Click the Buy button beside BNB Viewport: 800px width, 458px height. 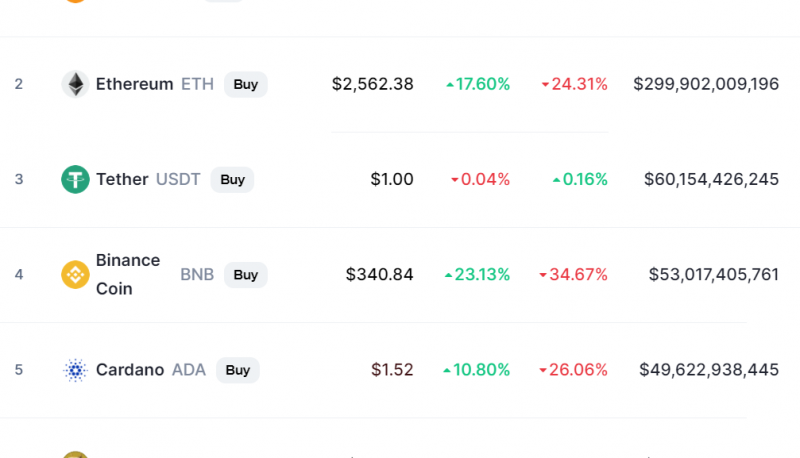click(x=245, y=275)
